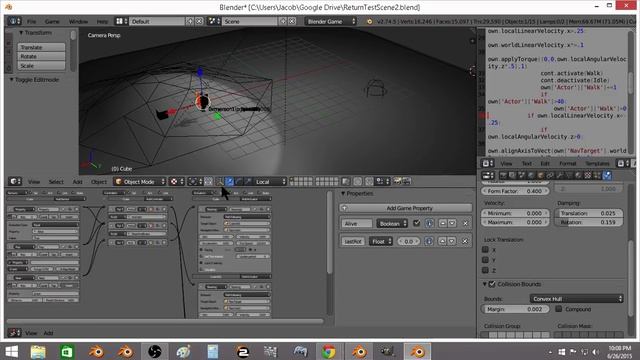The width and height of the screenshot is (640, 360).
Task: Remove the Alive game property
Action: [x=465, y=224]
